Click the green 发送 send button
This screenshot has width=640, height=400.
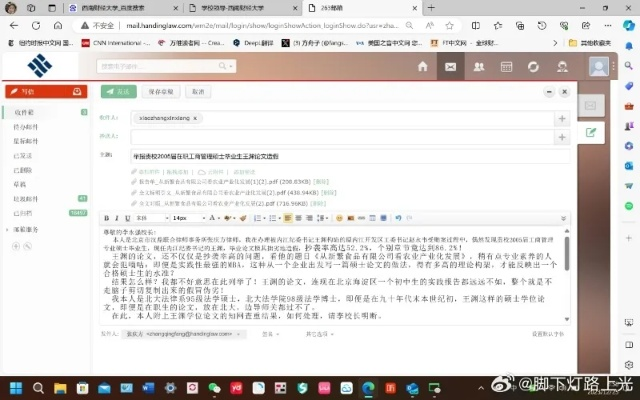pyautogui.click(x=118, y=91)
